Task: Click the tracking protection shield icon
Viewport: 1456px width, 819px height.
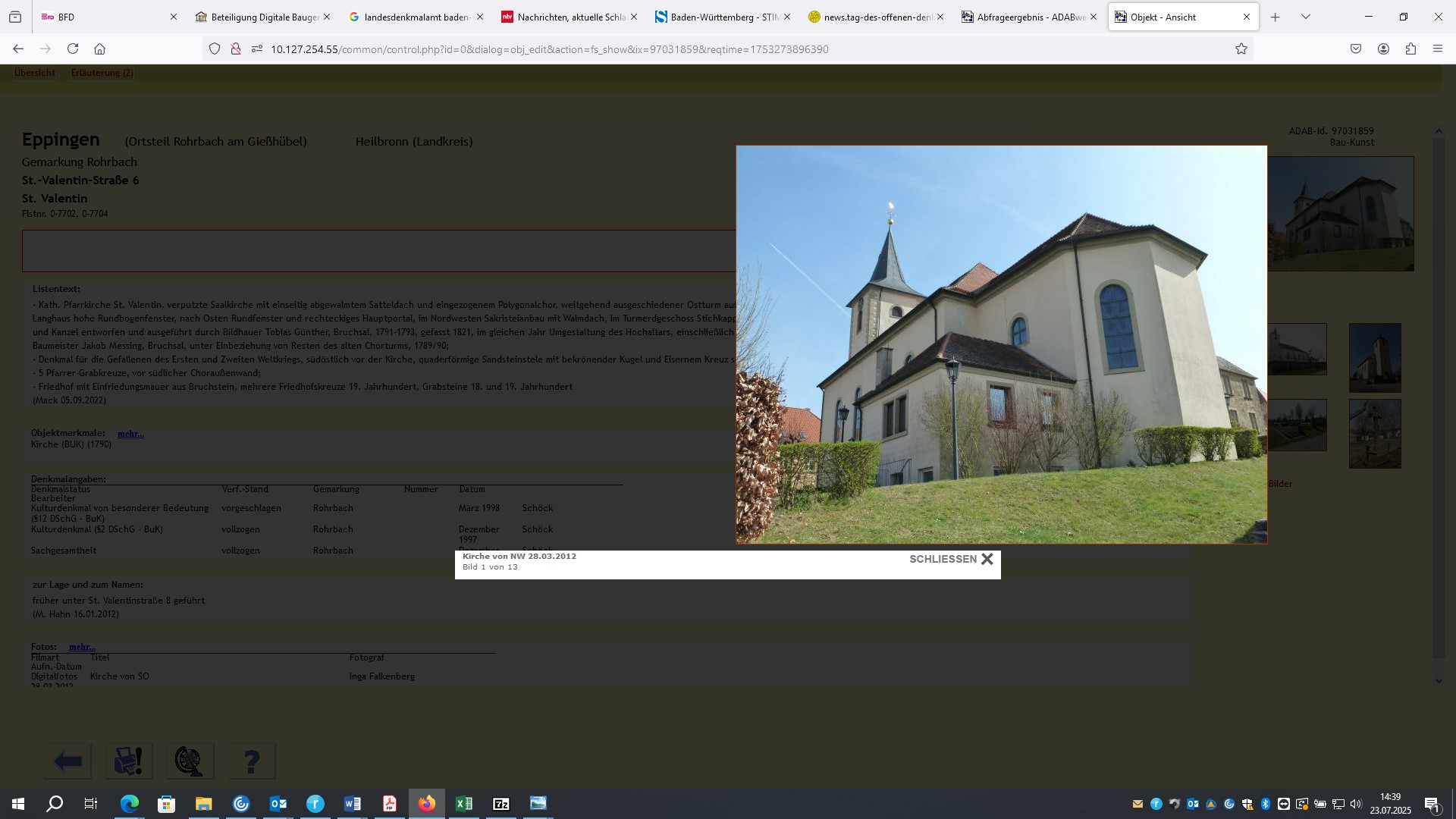Action: (215, 49)
